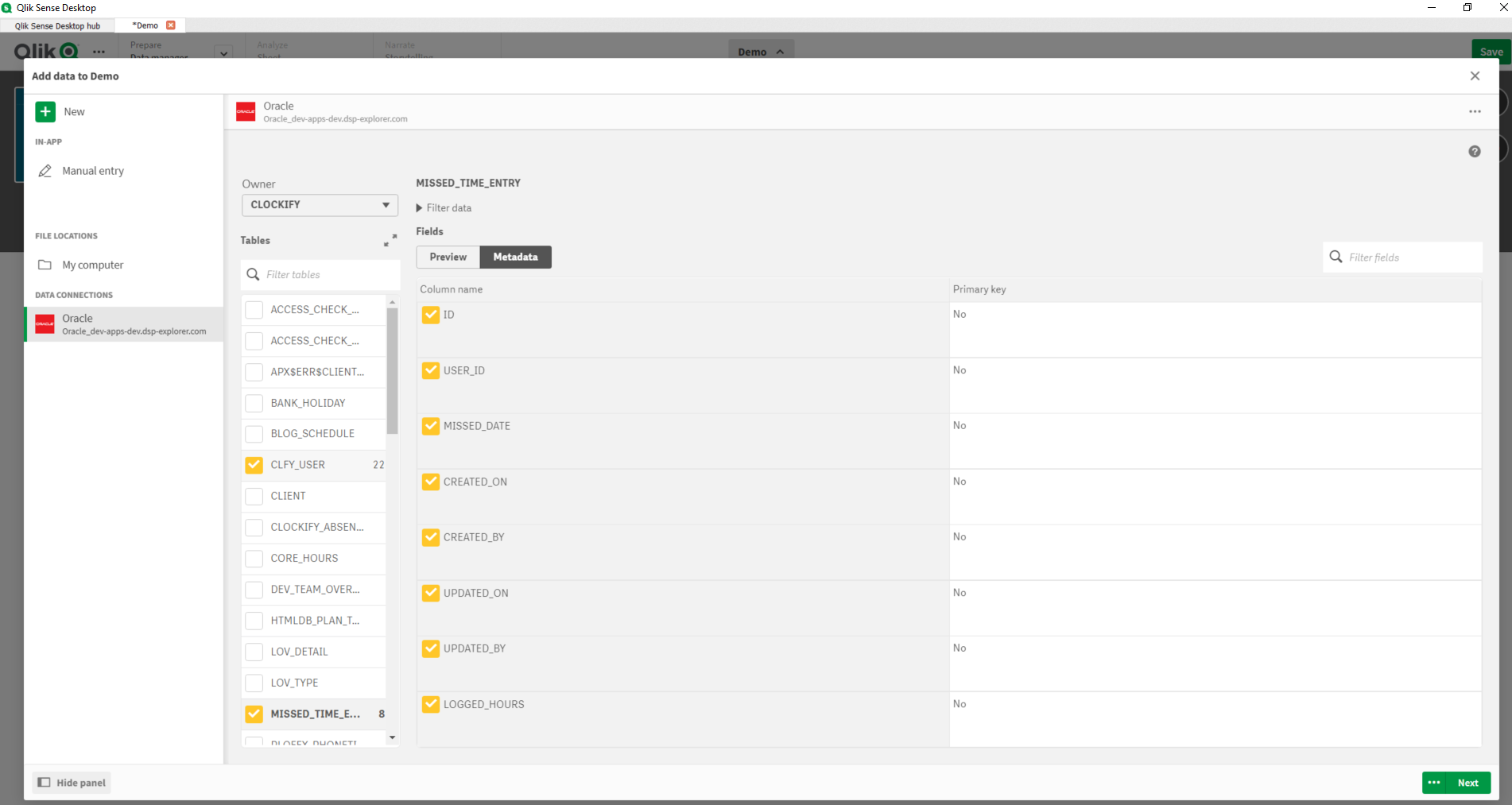Open the Demo app dropdown chevron

(781, 51)
